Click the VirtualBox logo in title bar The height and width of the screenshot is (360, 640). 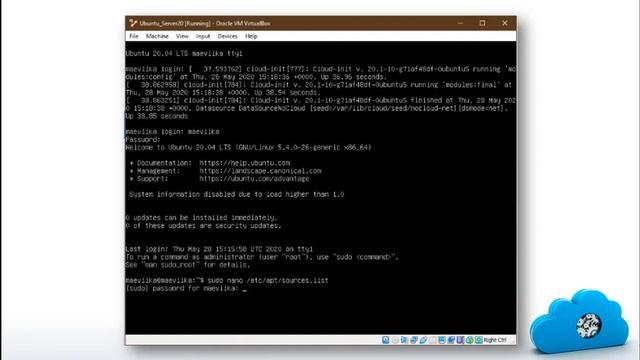point(133,23)
